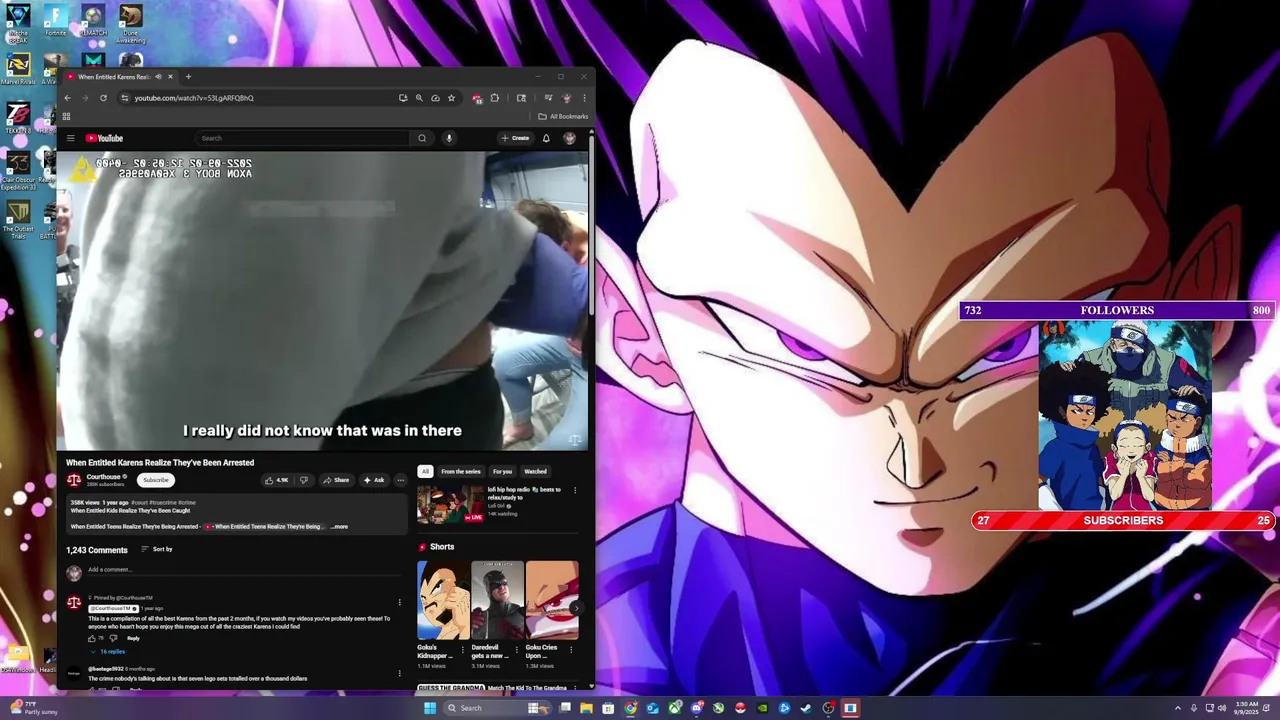Click the Chrome address bar URL

pyautogui.click(x=194, y=98)
